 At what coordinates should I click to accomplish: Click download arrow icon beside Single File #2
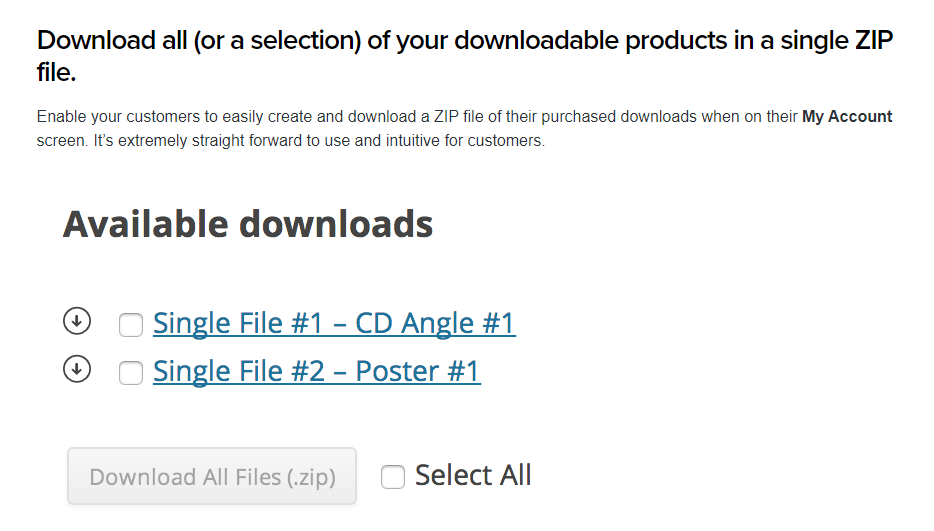77,369
